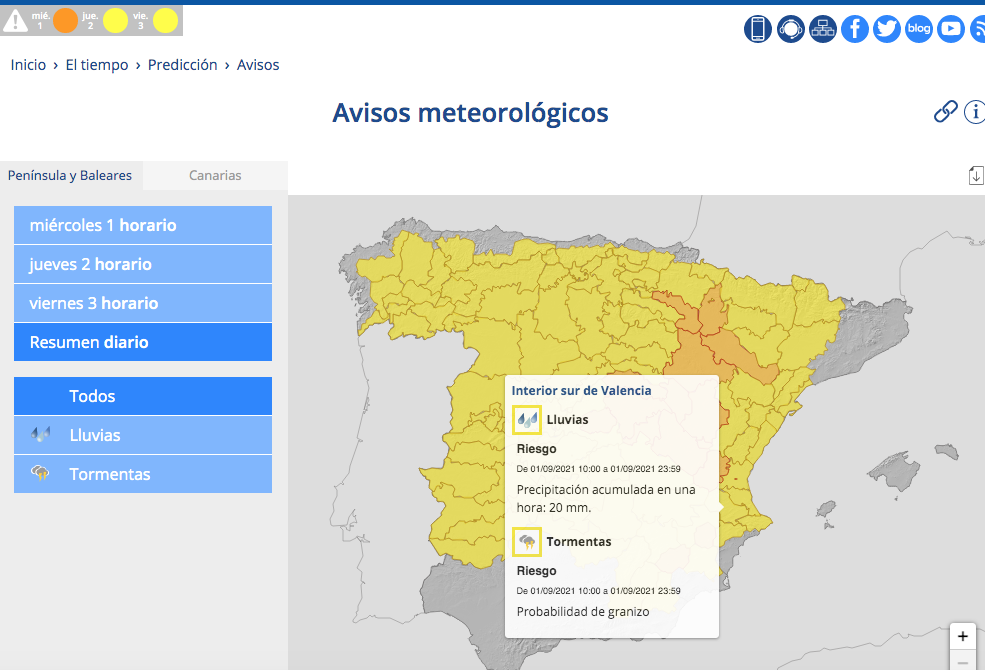Copy page link via chain icon
Viewport: 985px width, 670px height.
(945, 112)
